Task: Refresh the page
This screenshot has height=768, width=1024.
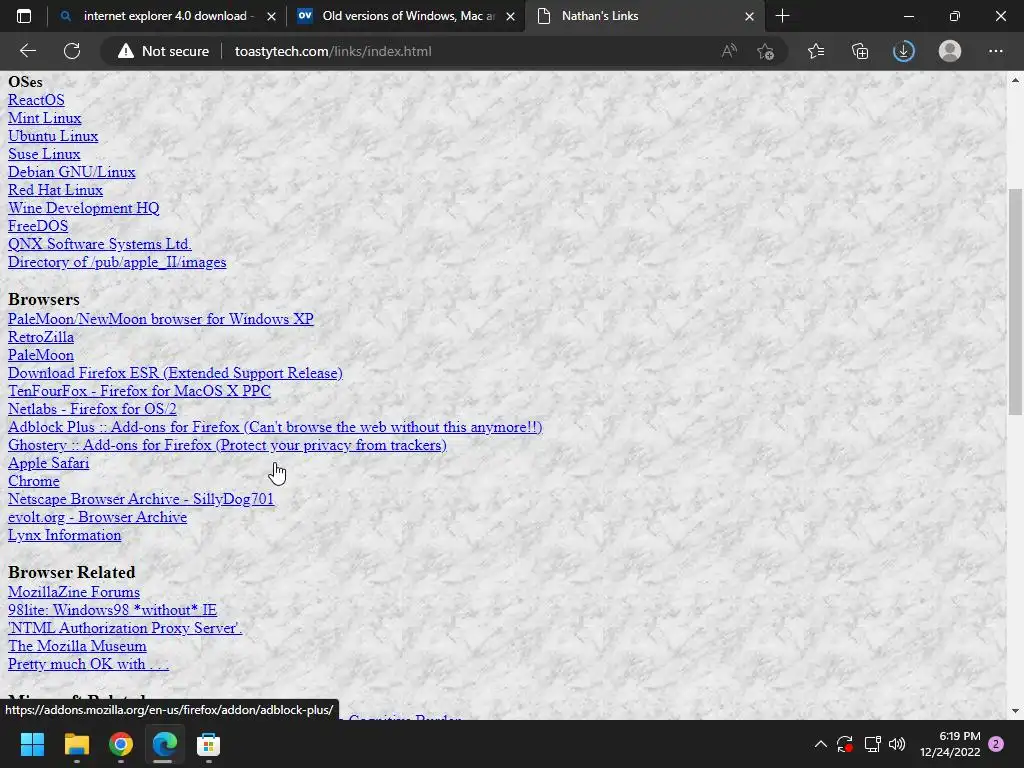Action: (x=72, y=51)
